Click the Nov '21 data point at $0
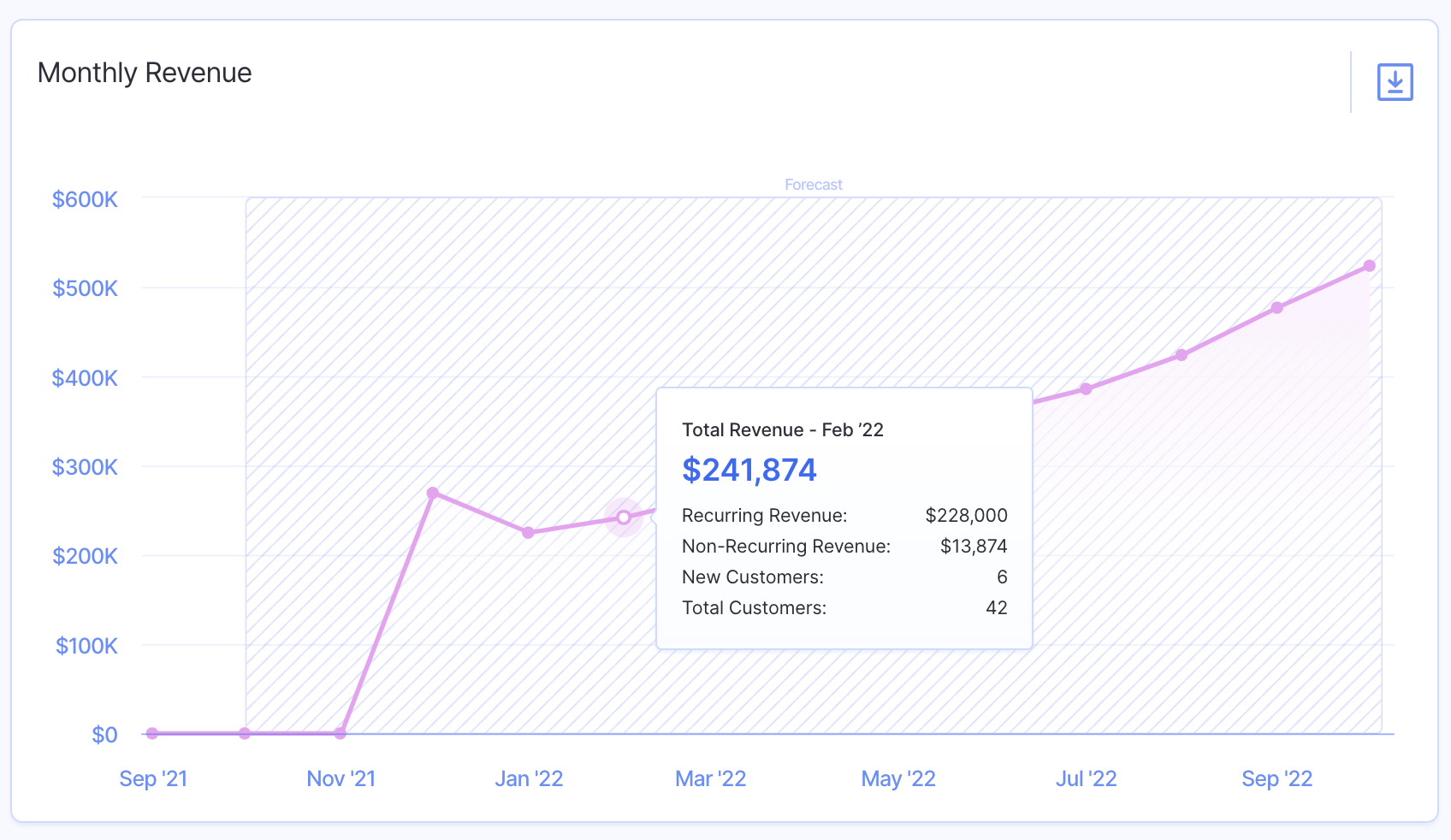 point(341,733)
